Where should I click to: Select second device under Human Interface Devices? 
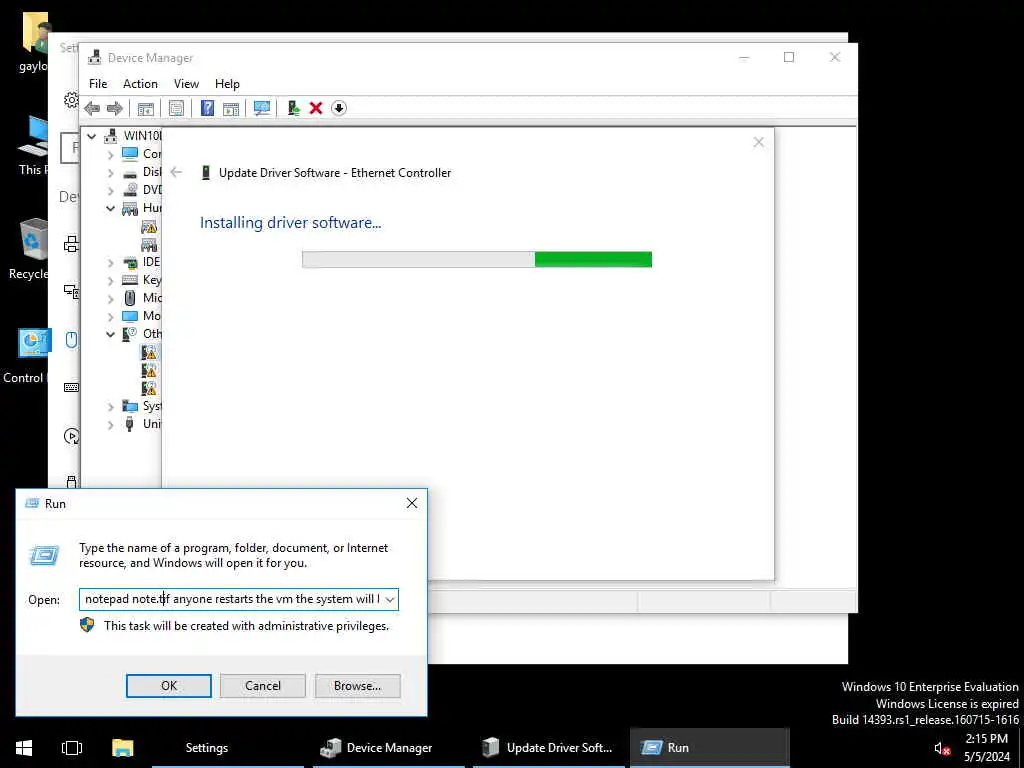(x=149, y=245)
